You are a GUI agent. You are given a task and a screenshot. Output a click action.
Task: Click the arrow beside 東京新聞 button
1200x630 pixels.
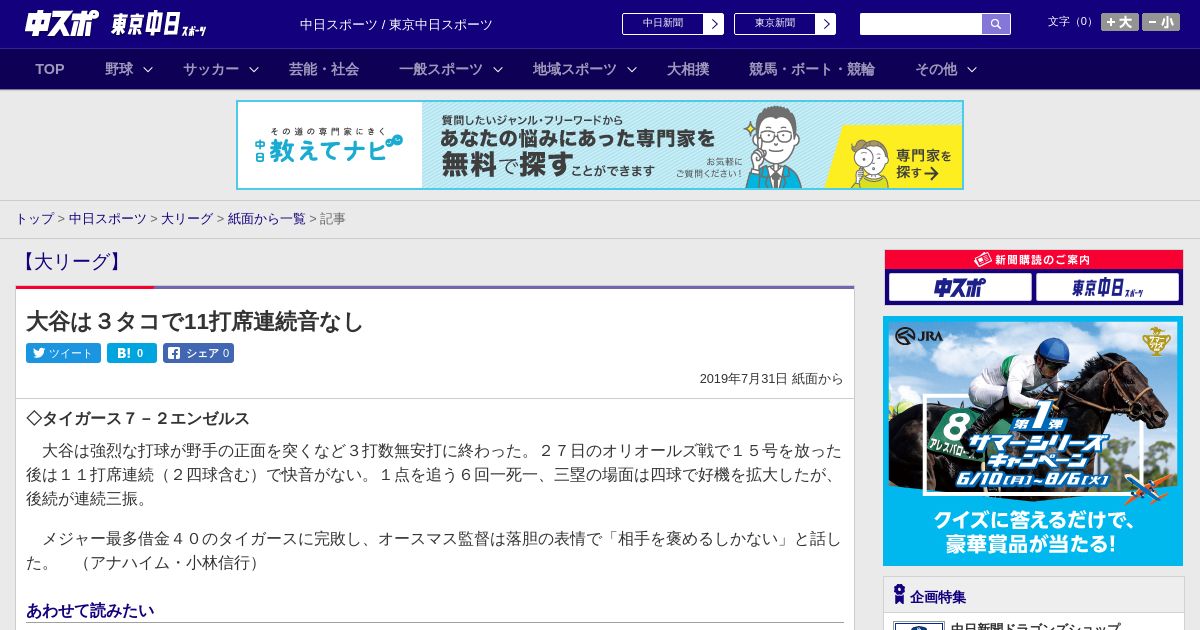[x=826, y=24]
